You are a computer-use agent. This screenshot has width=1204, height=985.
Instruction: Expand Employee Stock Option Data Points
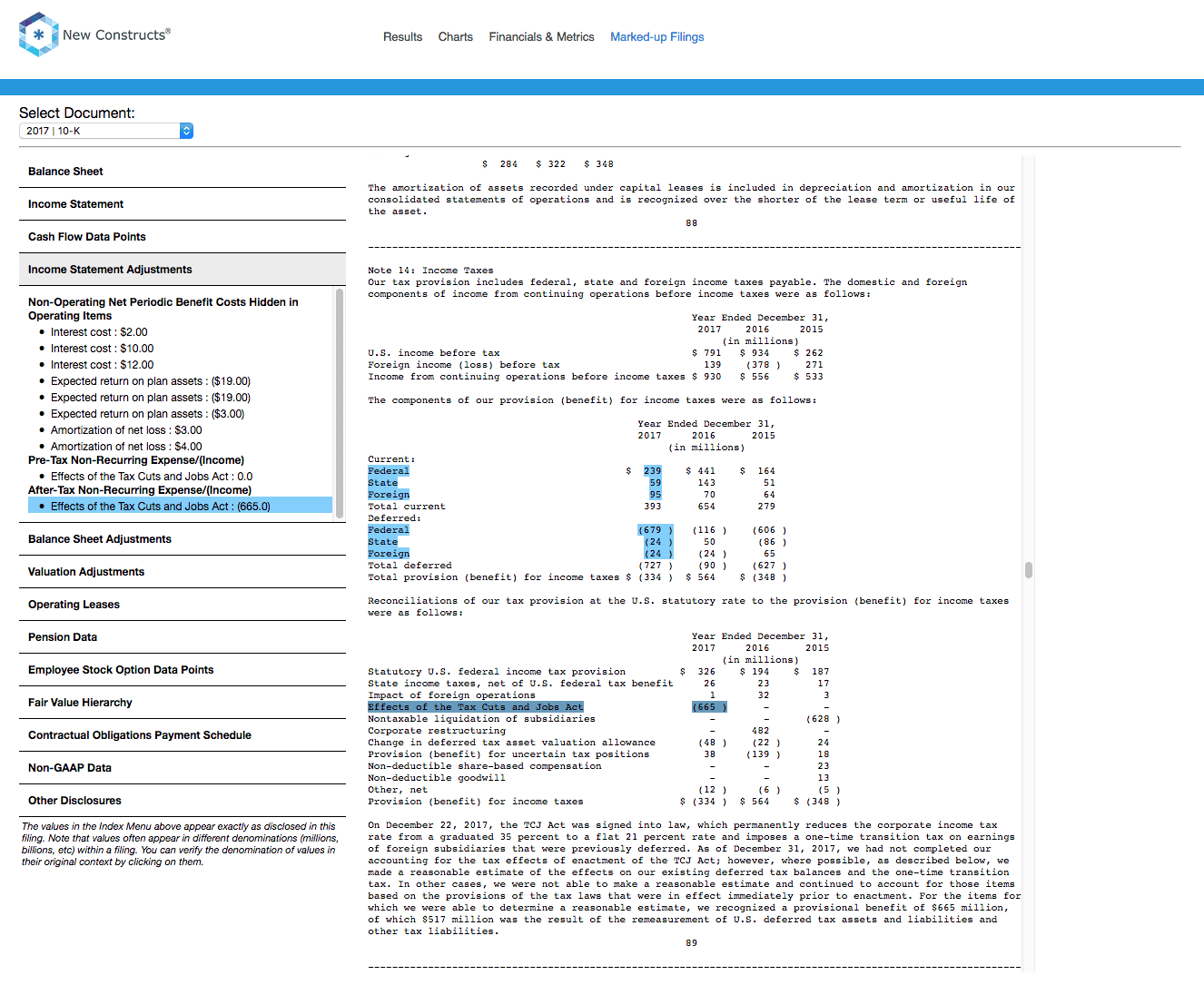183,670
